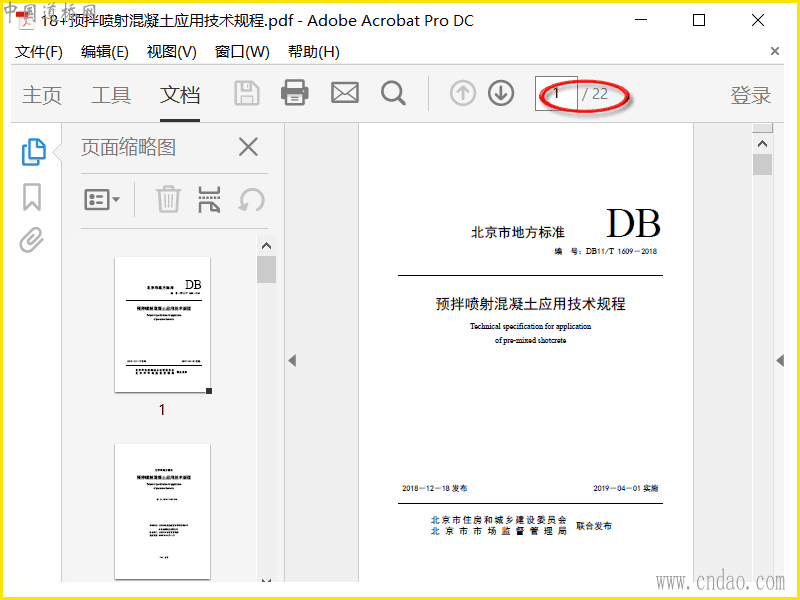Close the document with menu-bar X

tap(774, 51)
